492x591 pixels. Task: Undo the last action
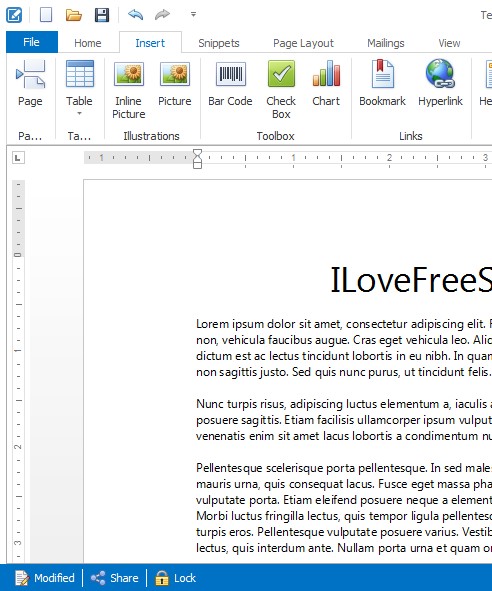[x=136, y=15]
